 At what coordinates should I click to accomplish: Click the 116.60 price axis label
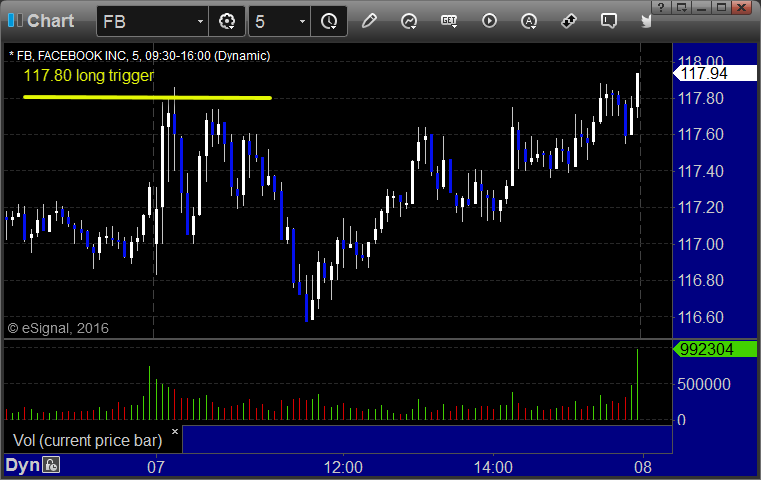pyautogui.click(x=700, y=317)
